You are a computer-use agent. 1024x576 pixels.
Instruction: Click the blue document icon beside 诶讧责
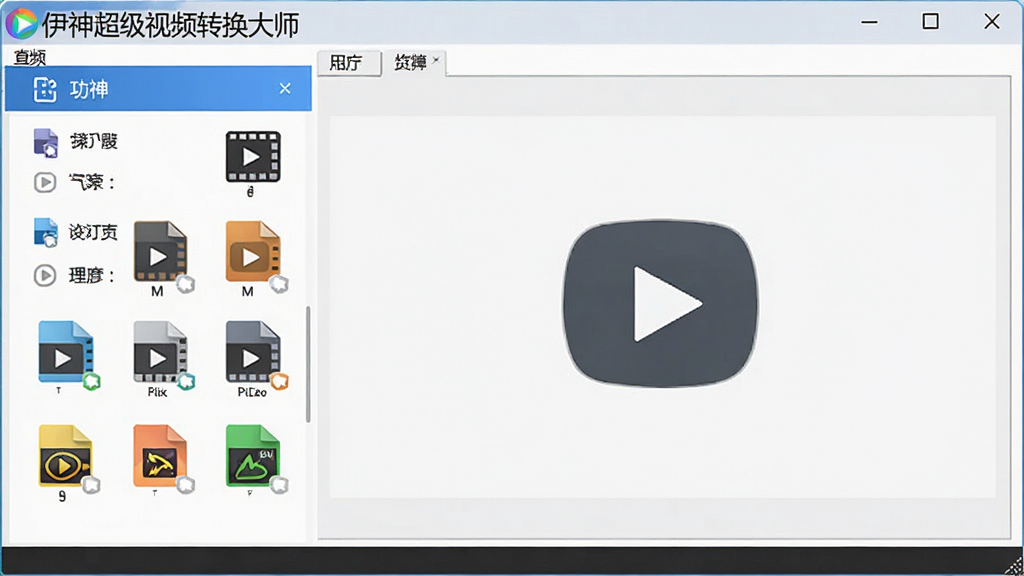(x=46, y=232)
